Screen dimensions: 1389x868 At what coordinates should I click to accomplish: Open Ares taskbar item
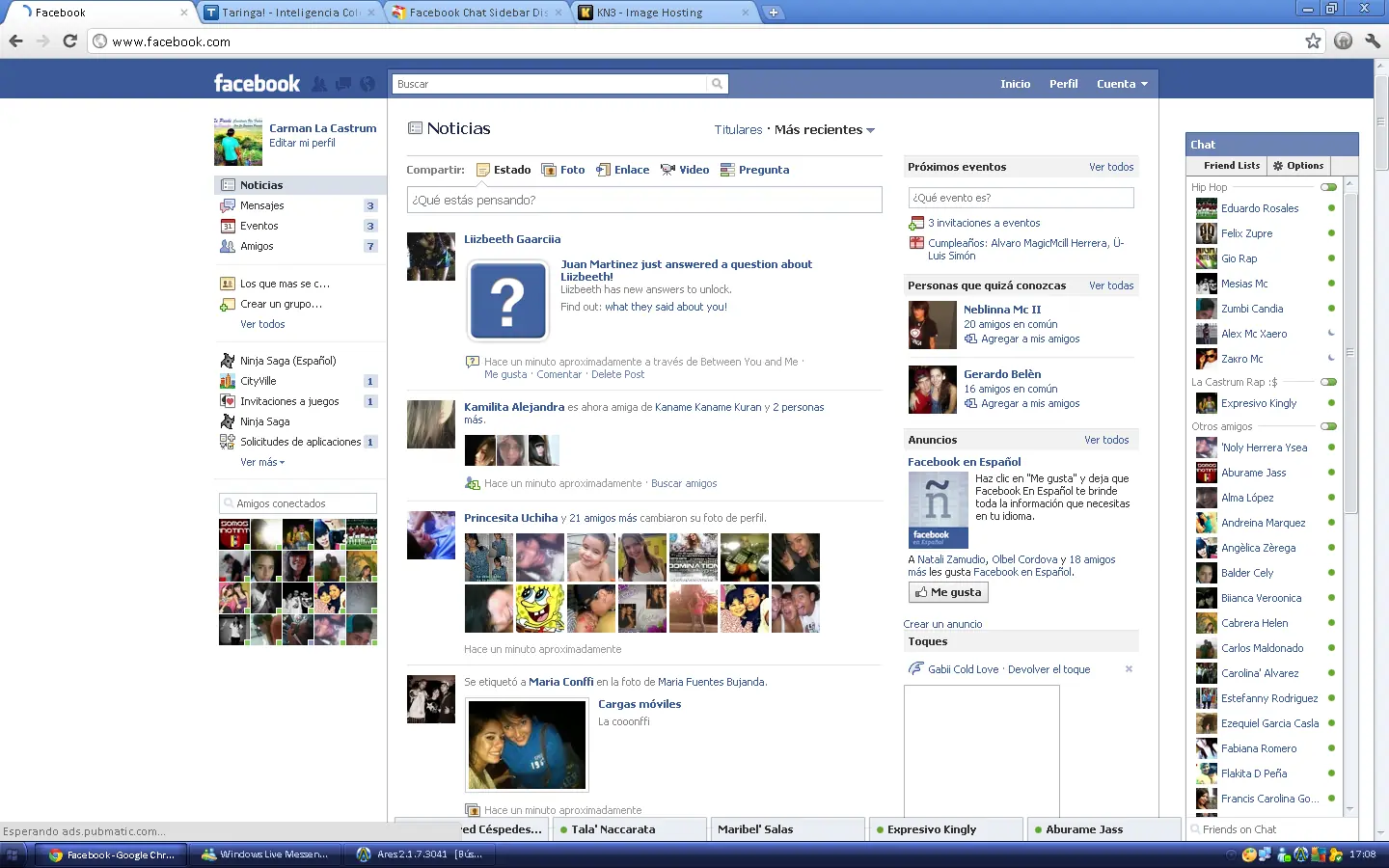click(x=421, y=854)
